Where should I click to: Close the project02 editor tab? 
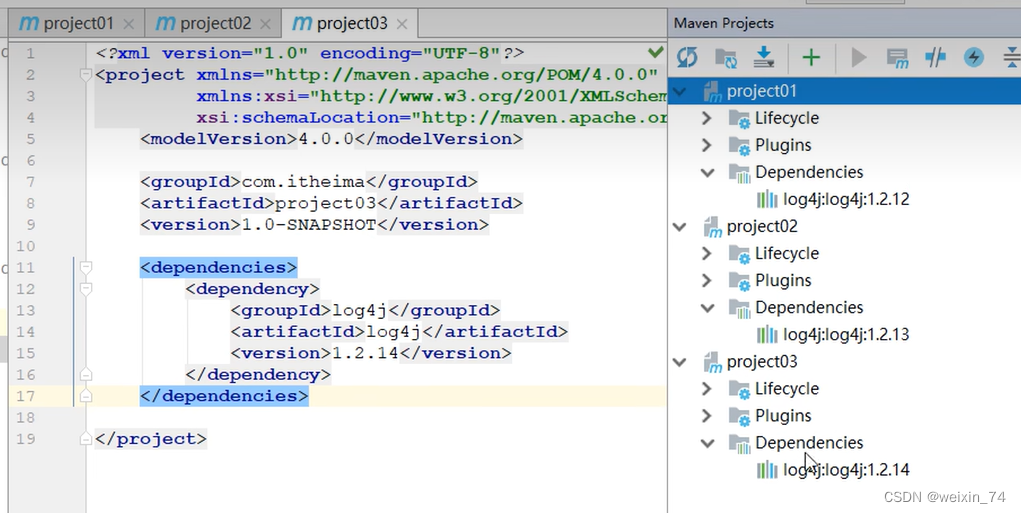(x=265, y=25)
